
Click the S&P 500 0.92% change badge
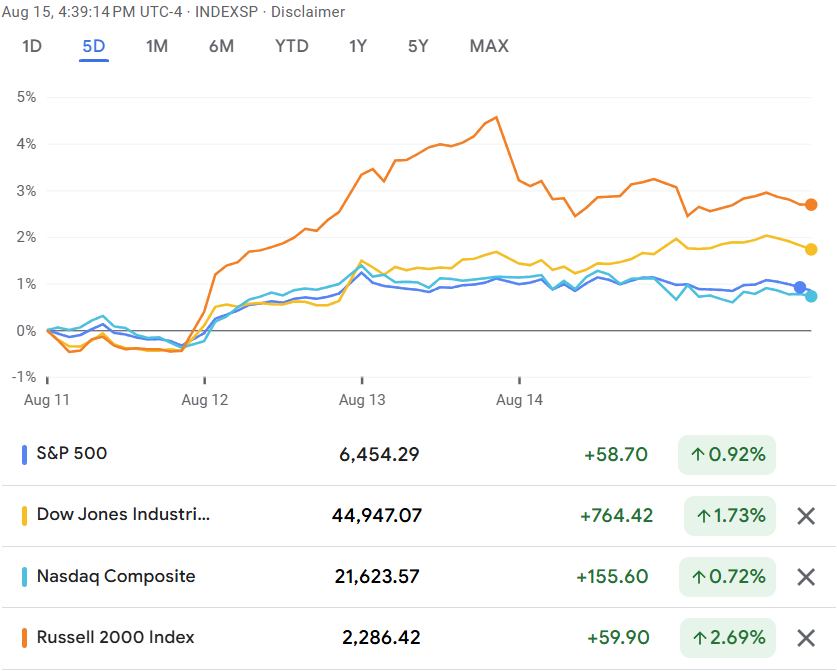(727, 455)
